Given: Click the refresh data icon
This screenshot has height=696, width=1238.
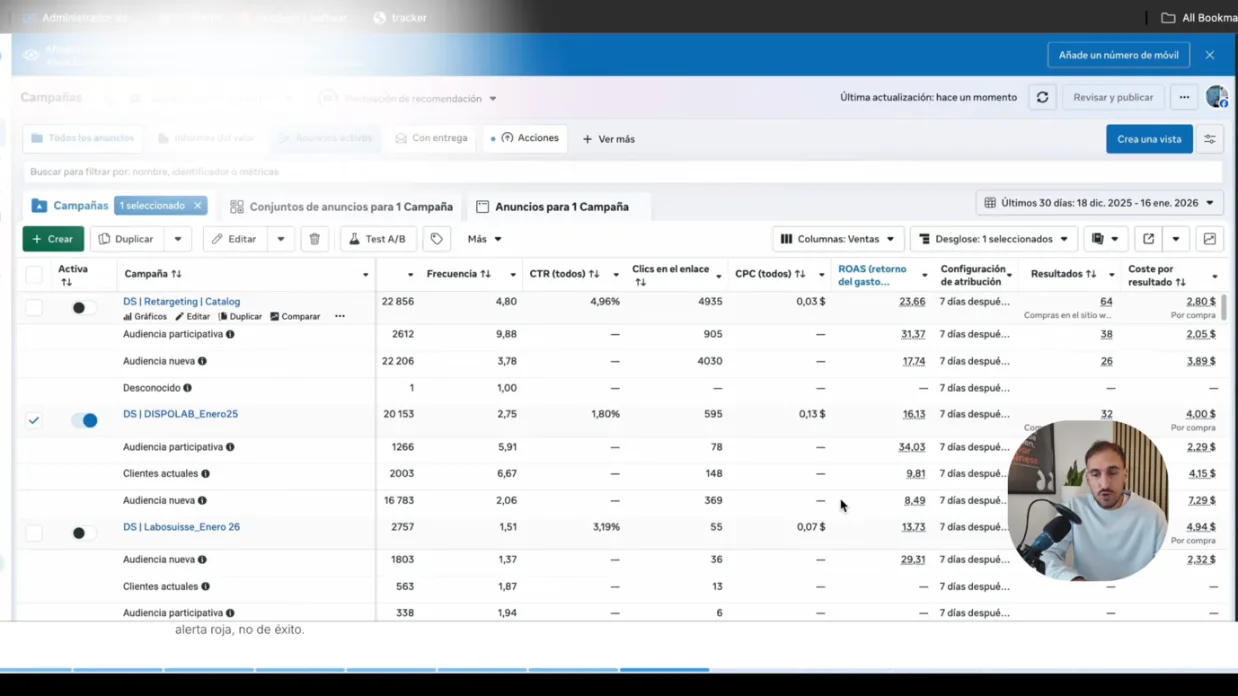Looking at the screenshot, I should (x=1042, y=98).
